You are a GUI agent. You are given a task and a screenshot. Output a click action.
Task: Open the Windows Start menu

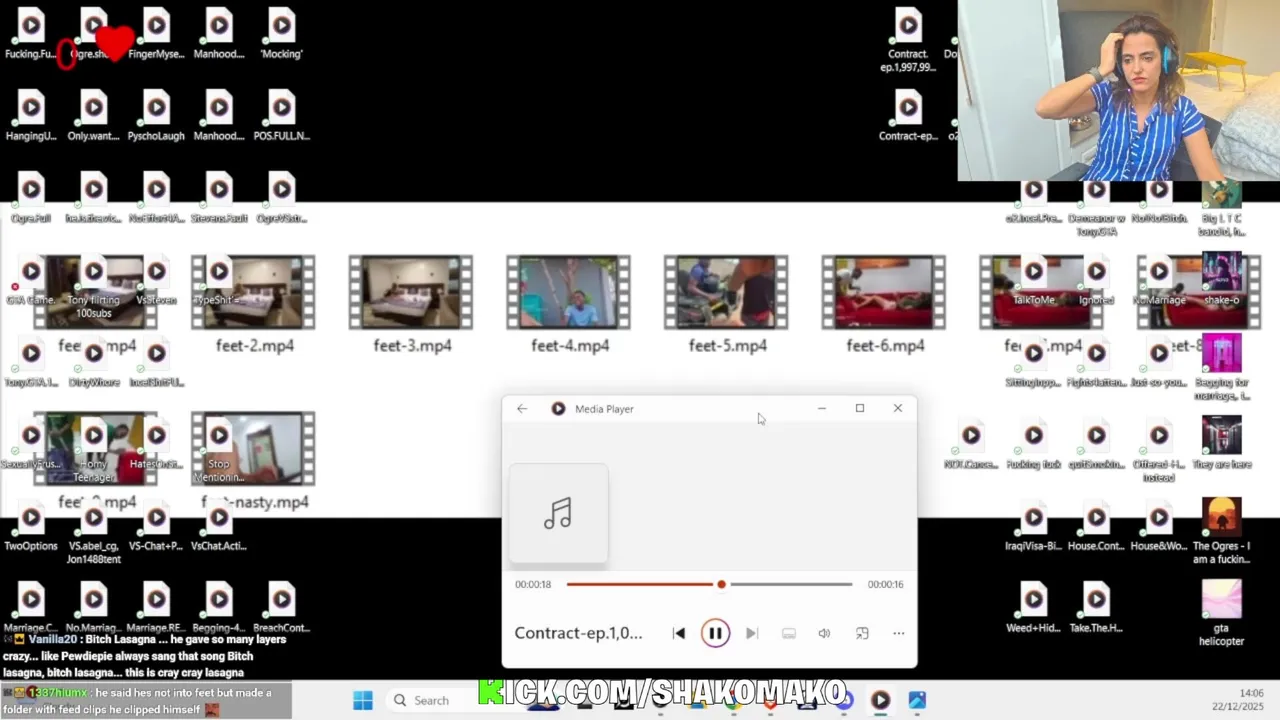[363, 700]
